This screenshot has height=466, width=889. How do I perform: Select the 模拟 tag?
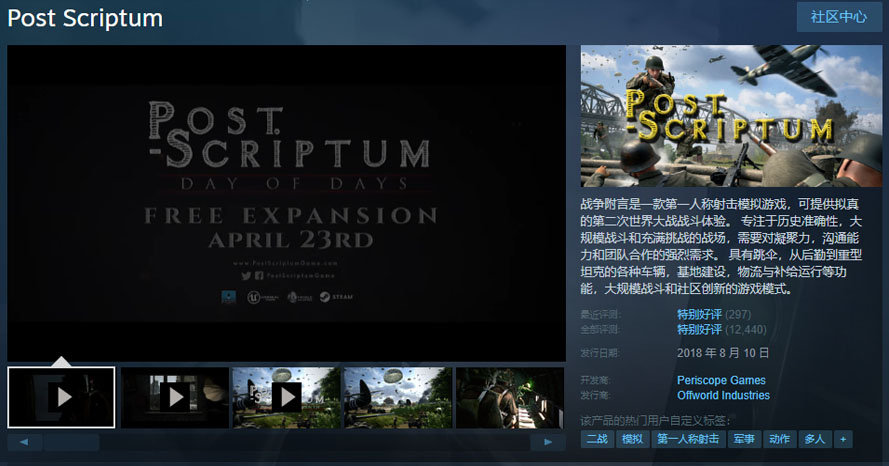[x=633, y=439]
